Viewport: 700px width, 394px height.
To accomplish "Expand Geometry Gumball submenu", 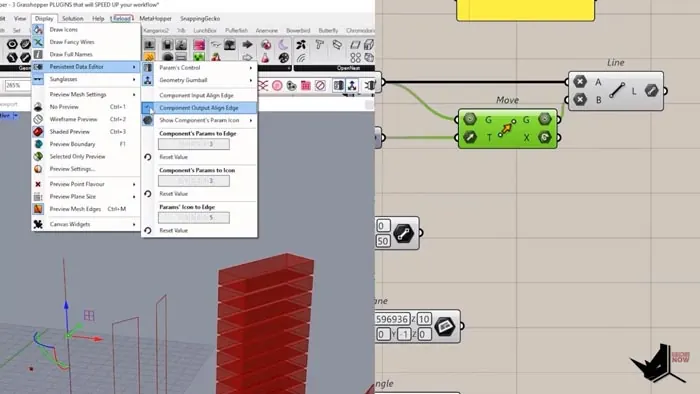I will pos(200,80).
